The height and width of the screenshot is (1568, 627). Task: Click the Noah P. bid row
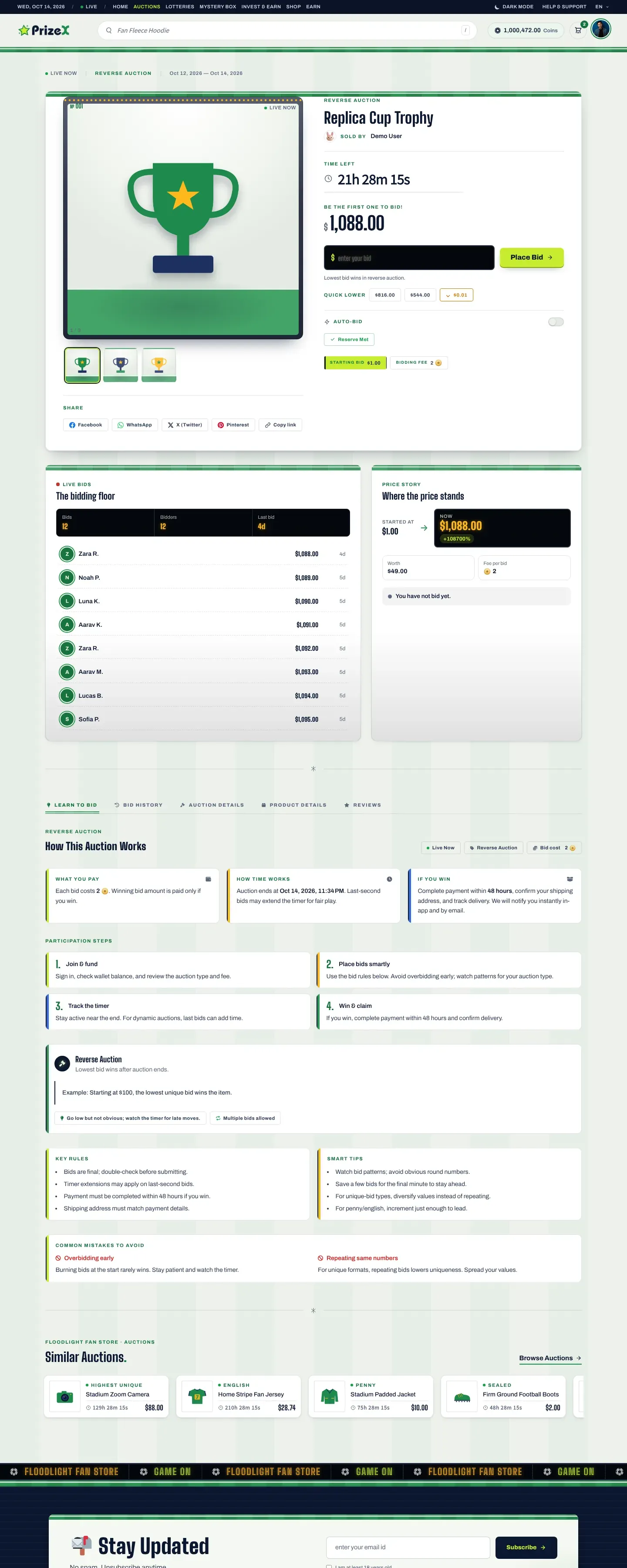[203, 578]
